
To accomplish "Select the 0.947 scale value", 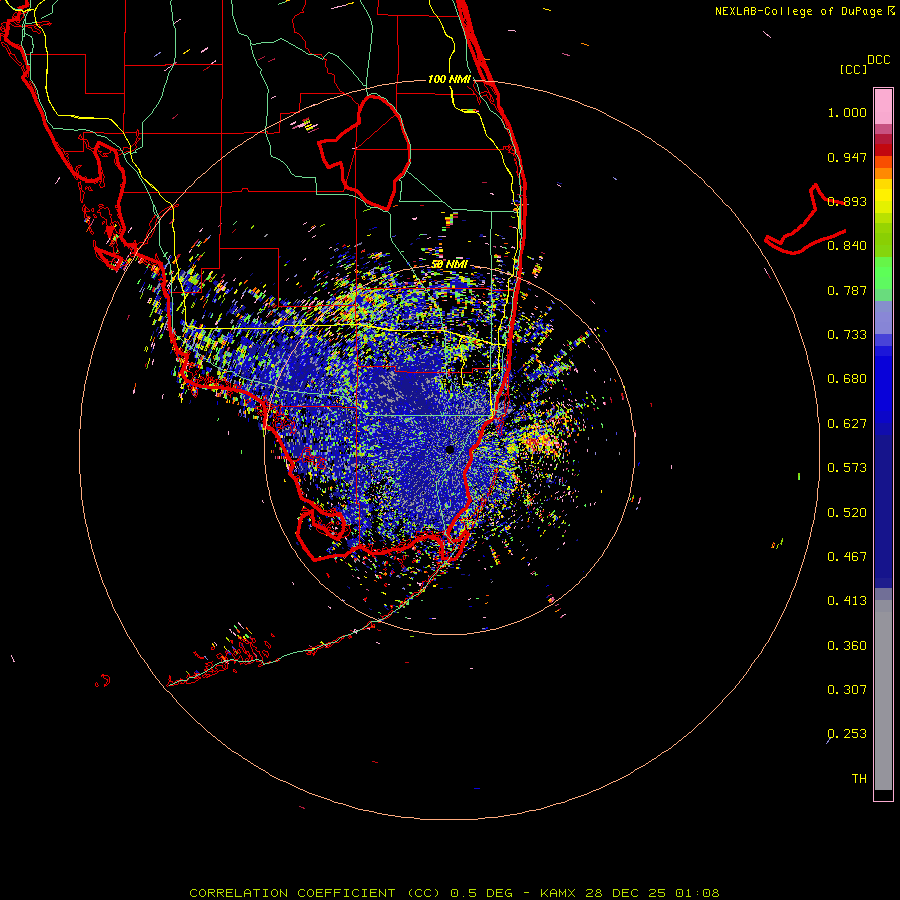I will (x=847, y=157).
